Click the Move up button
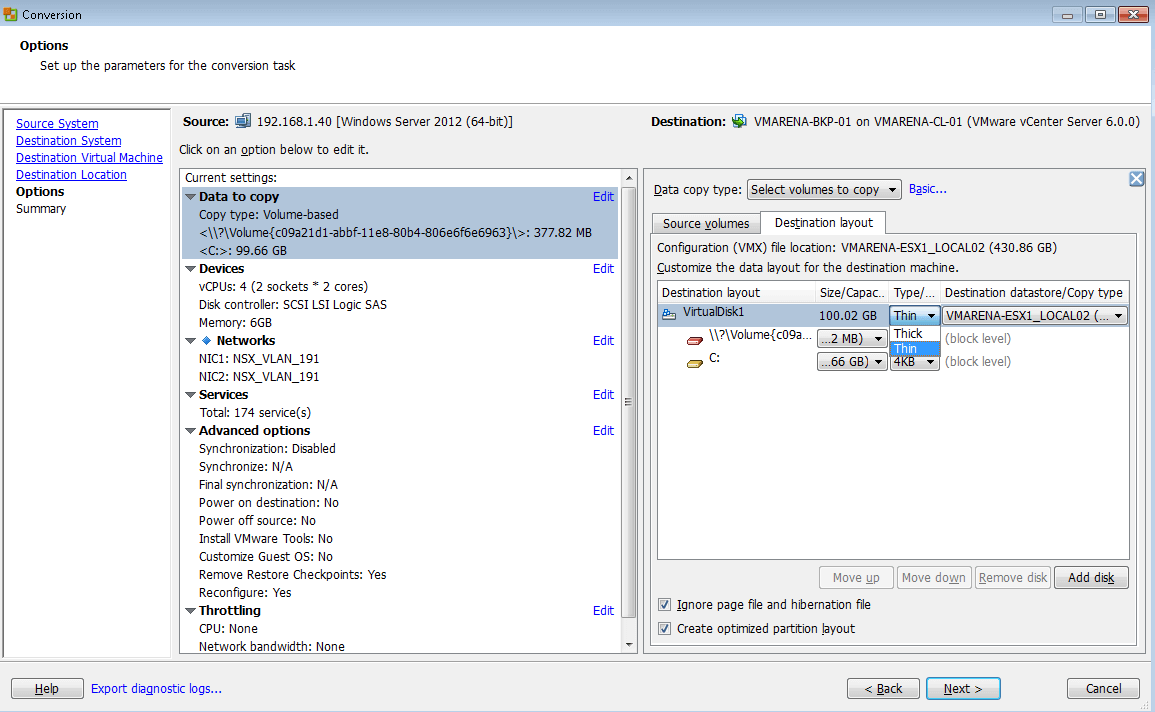The width and height of the screenshot is (1155, 712). (x=856, y=578)
